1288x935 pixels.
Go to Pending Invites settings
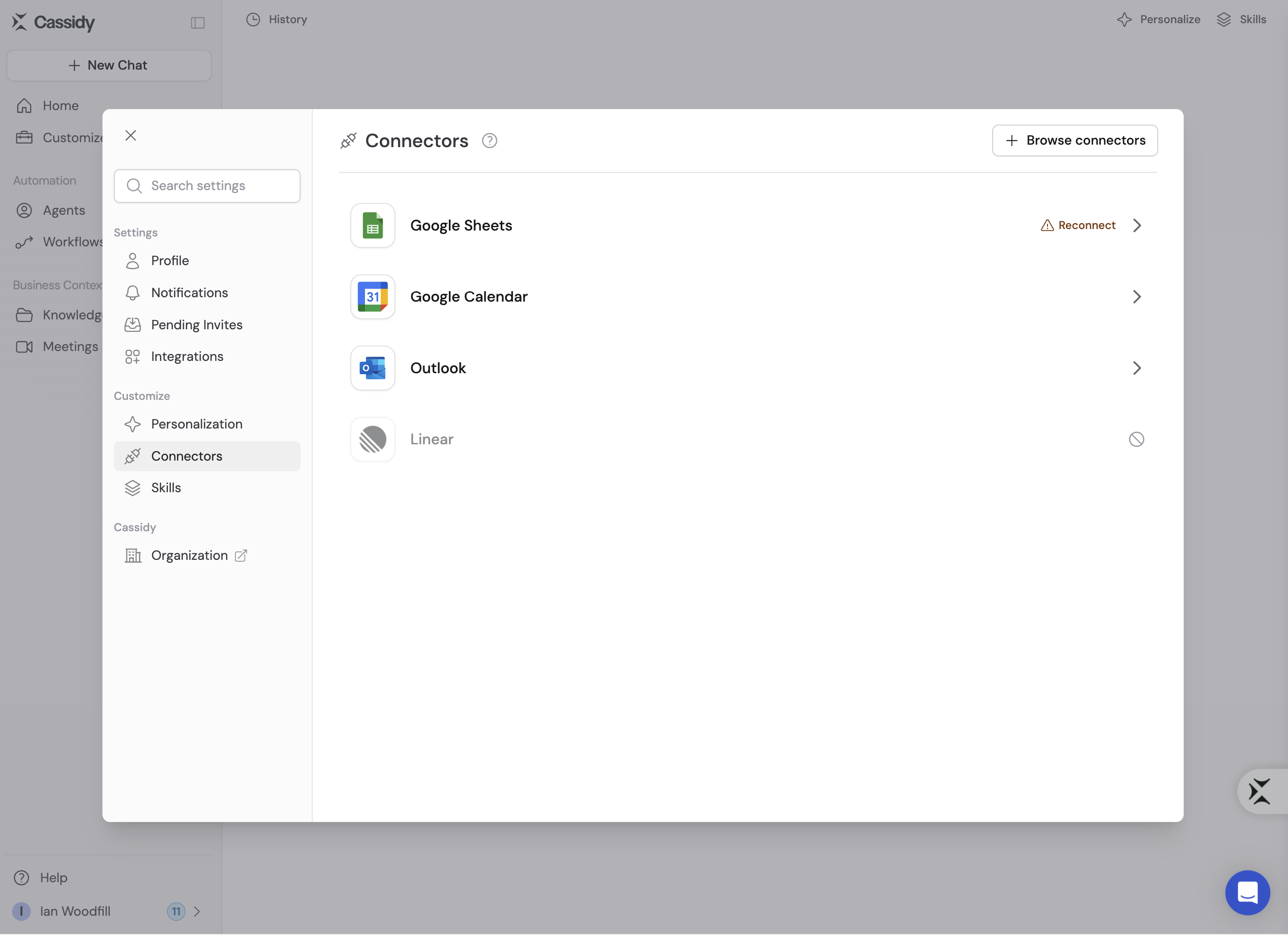tap(207, 325)
